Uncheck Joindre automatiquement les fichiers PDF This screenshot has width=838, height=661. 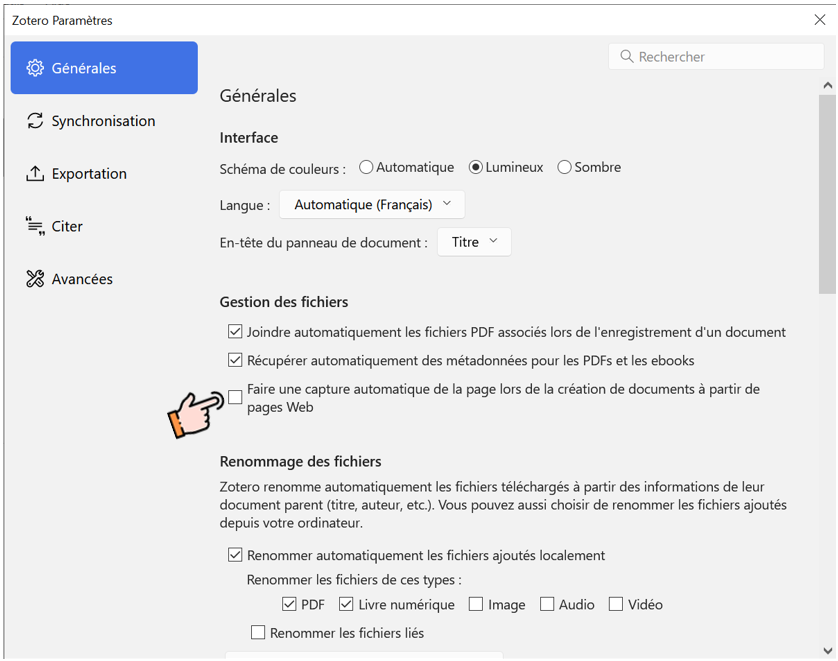click(x=235, y=332)
